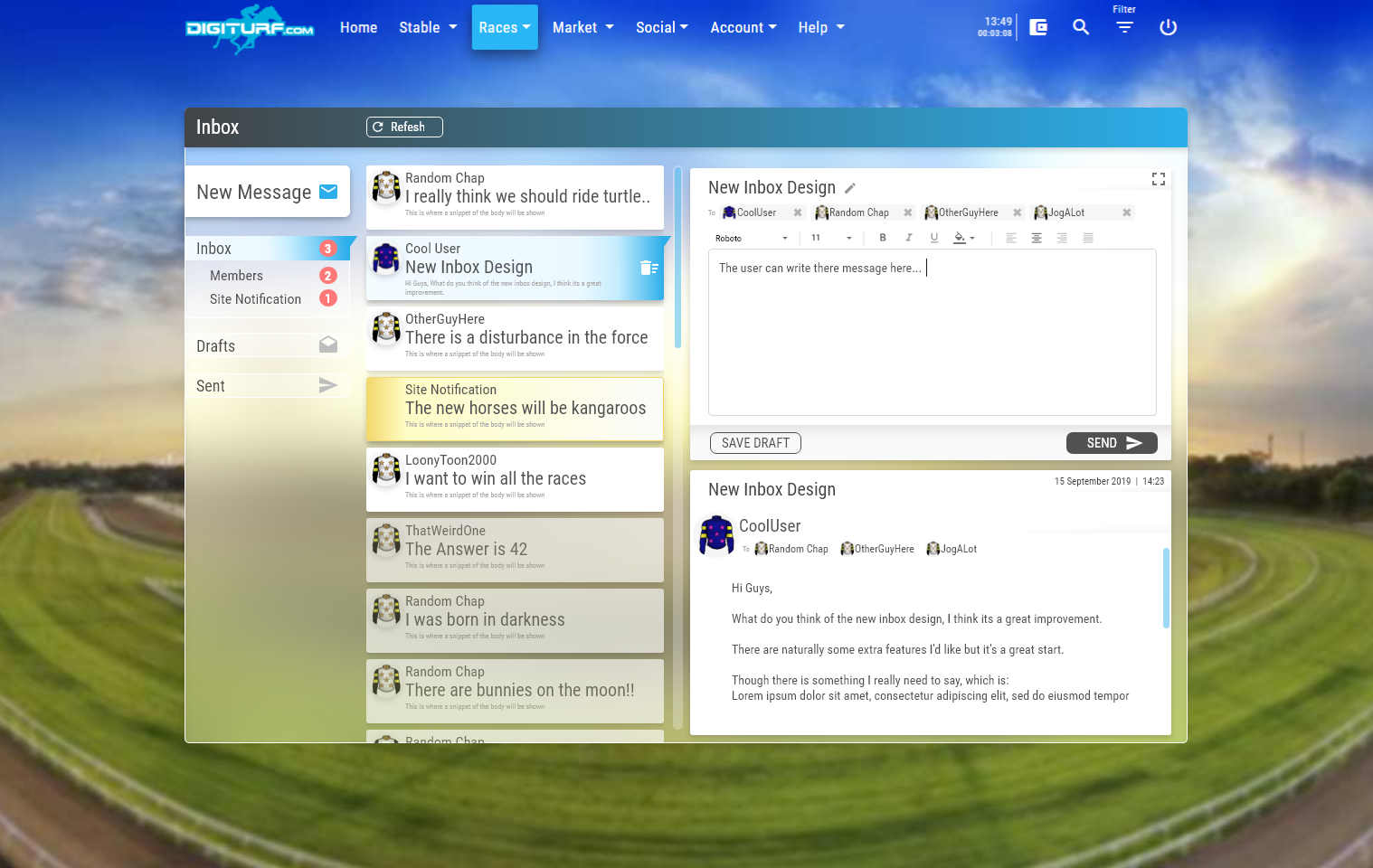Click the power logout icon
1373x868 pixels.
1168,27
